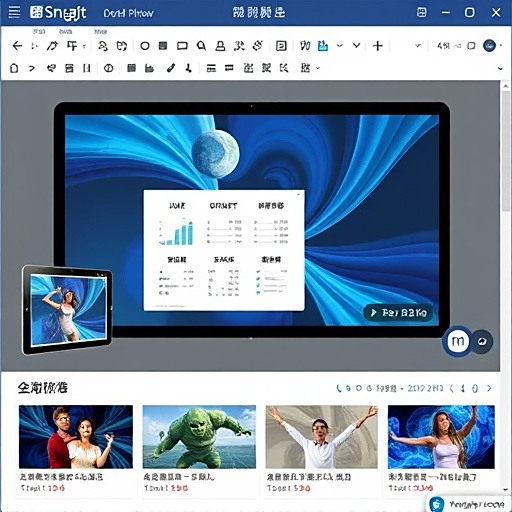Click the scroll-up arrow of the canvas scrollbar
This screenshot has height=512, width=512.
click(x=506, y=85)
